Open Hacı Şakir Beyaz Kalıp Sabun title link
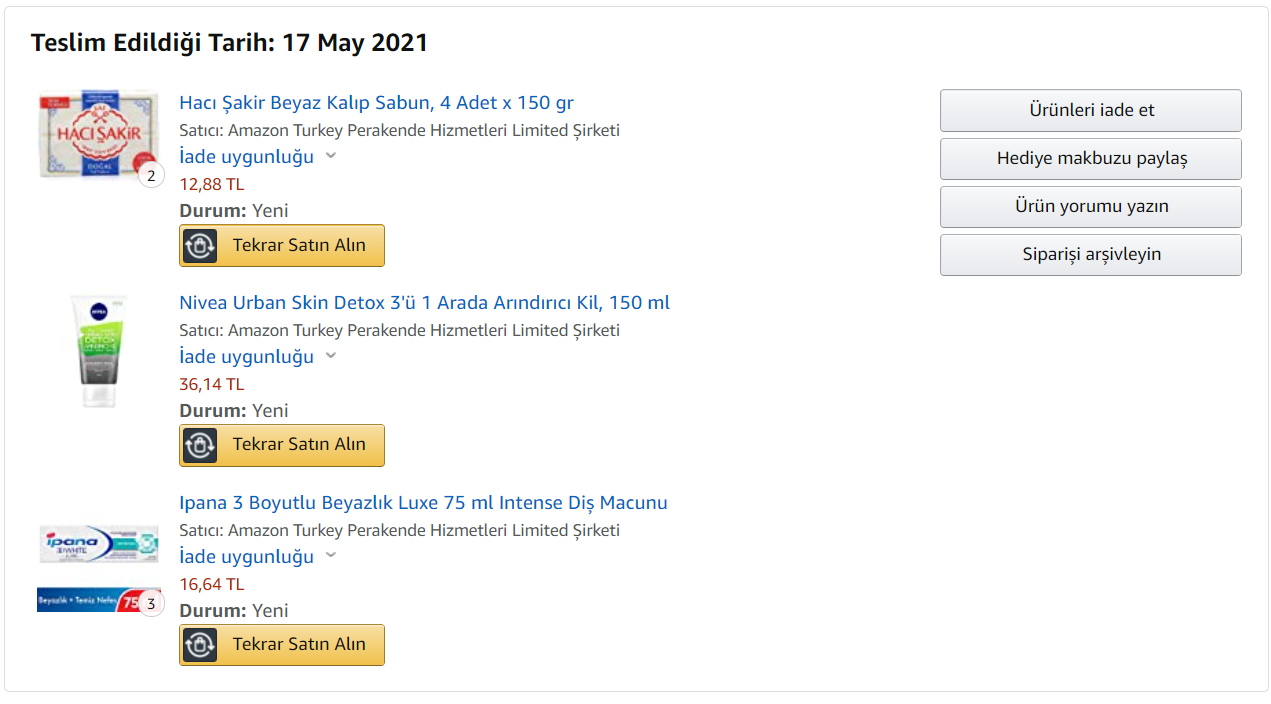 pos(376,103)
